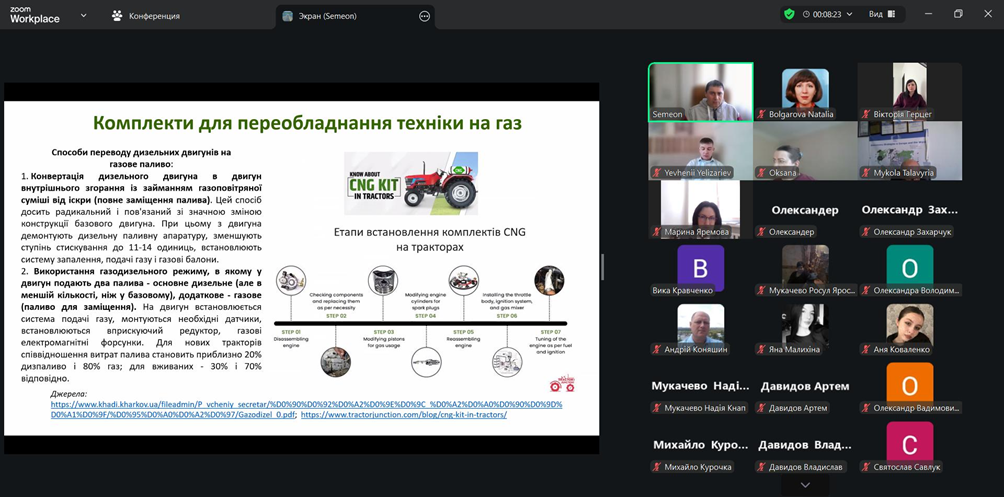Screen dimensions: 1004x497
Task: Click Вика Кравченко's purple B avatar
Action: click(x=700, y=268)
